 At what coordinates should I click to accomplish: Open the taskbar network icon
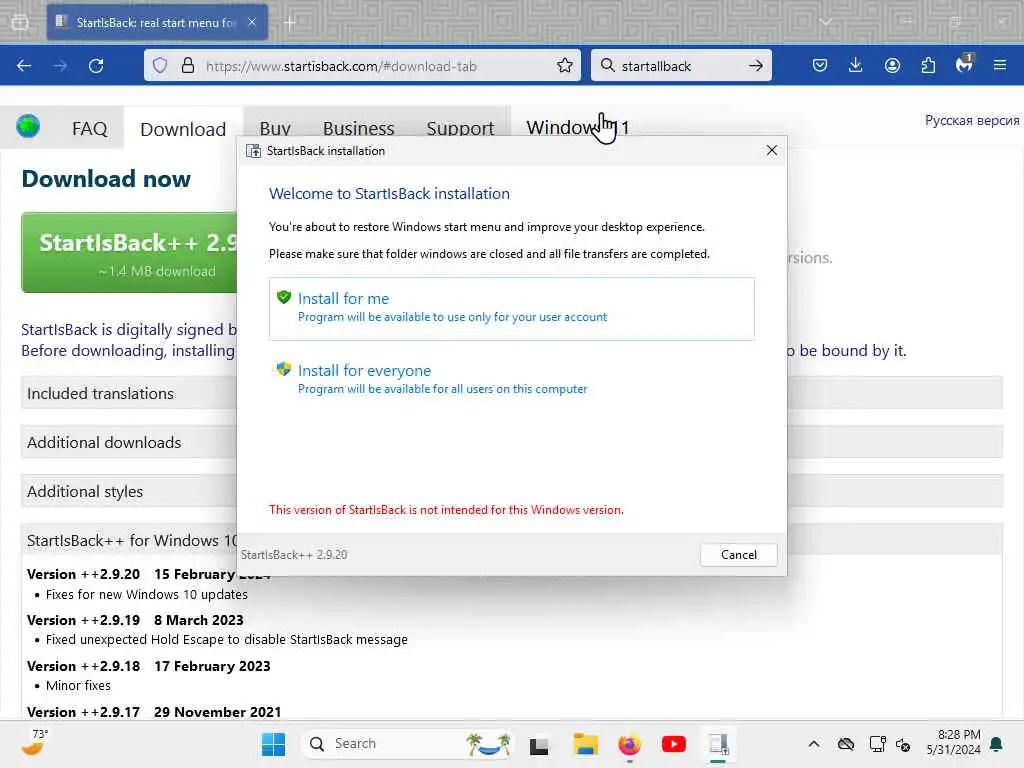[x=877, y=744]
